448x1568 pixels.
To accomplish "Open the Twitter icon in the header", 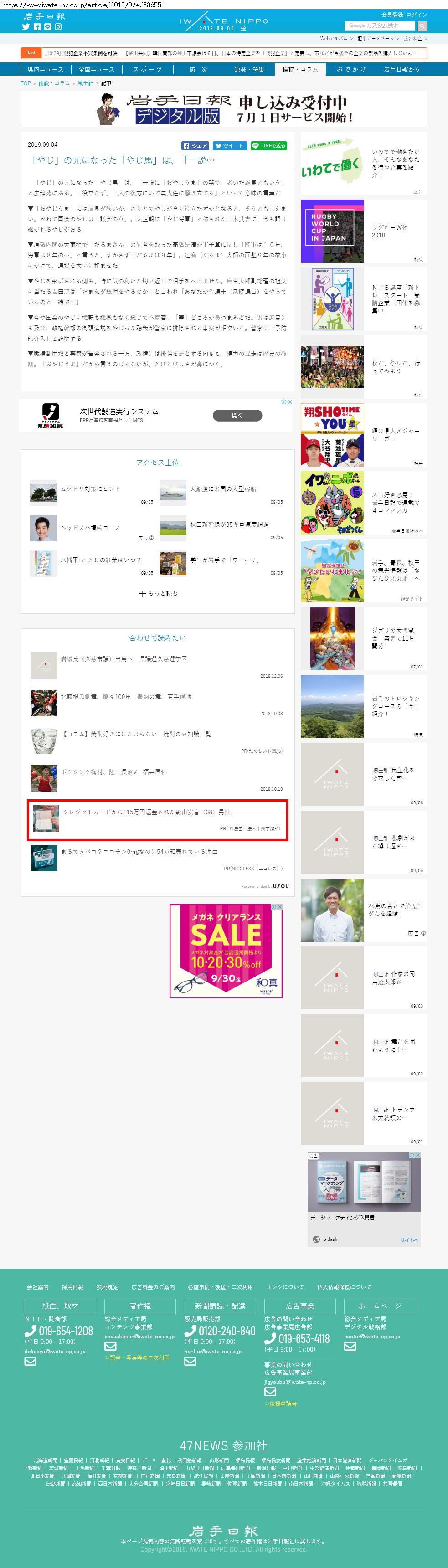I will (26, 27).
